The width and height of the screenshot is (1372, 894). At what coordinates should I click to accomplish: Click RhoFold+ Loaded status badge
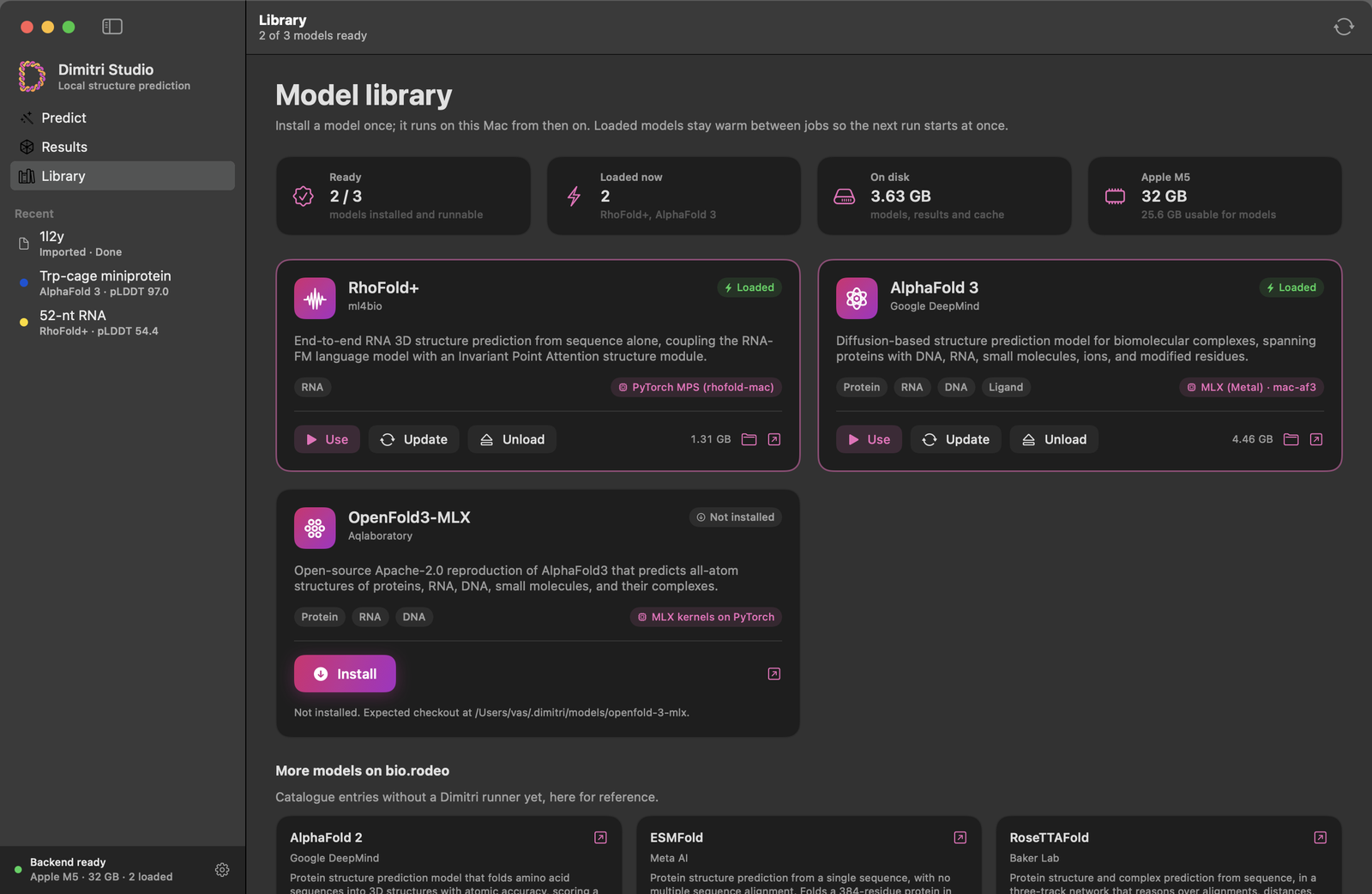(x=749, y=287)
